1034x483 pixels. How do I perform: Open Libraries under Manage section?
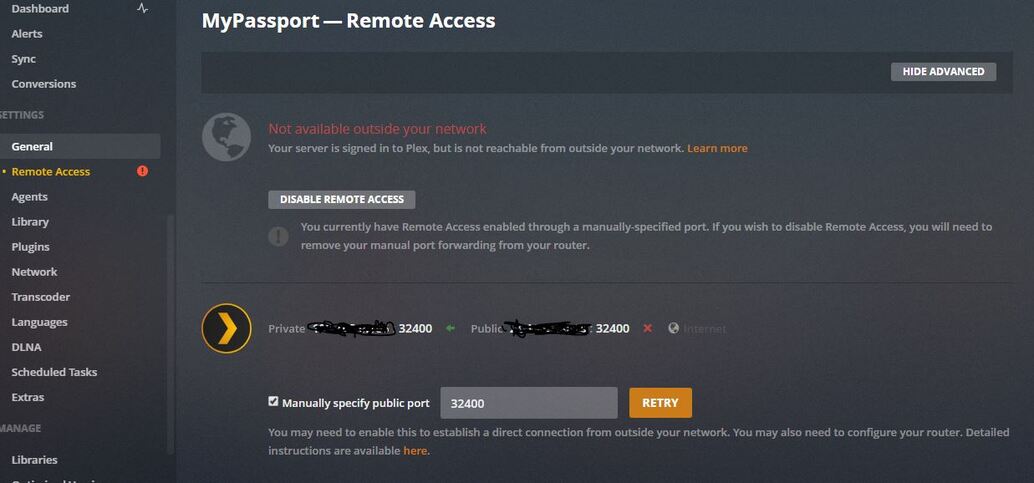[34, 460]
